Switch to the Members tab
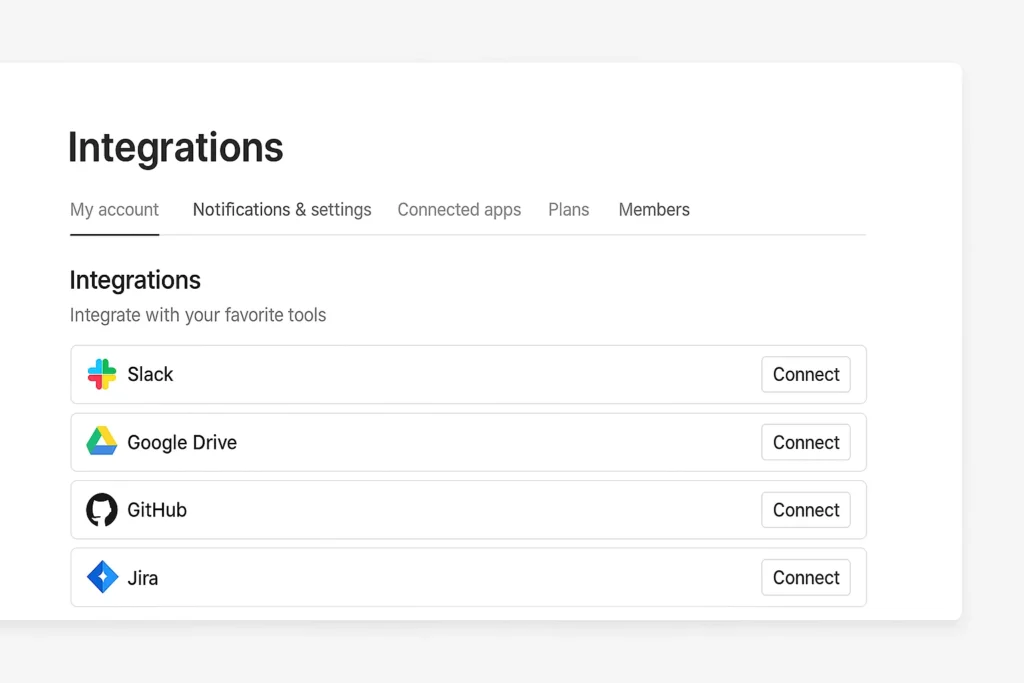This screenshot has height=683, width=1024. (654, 210)
